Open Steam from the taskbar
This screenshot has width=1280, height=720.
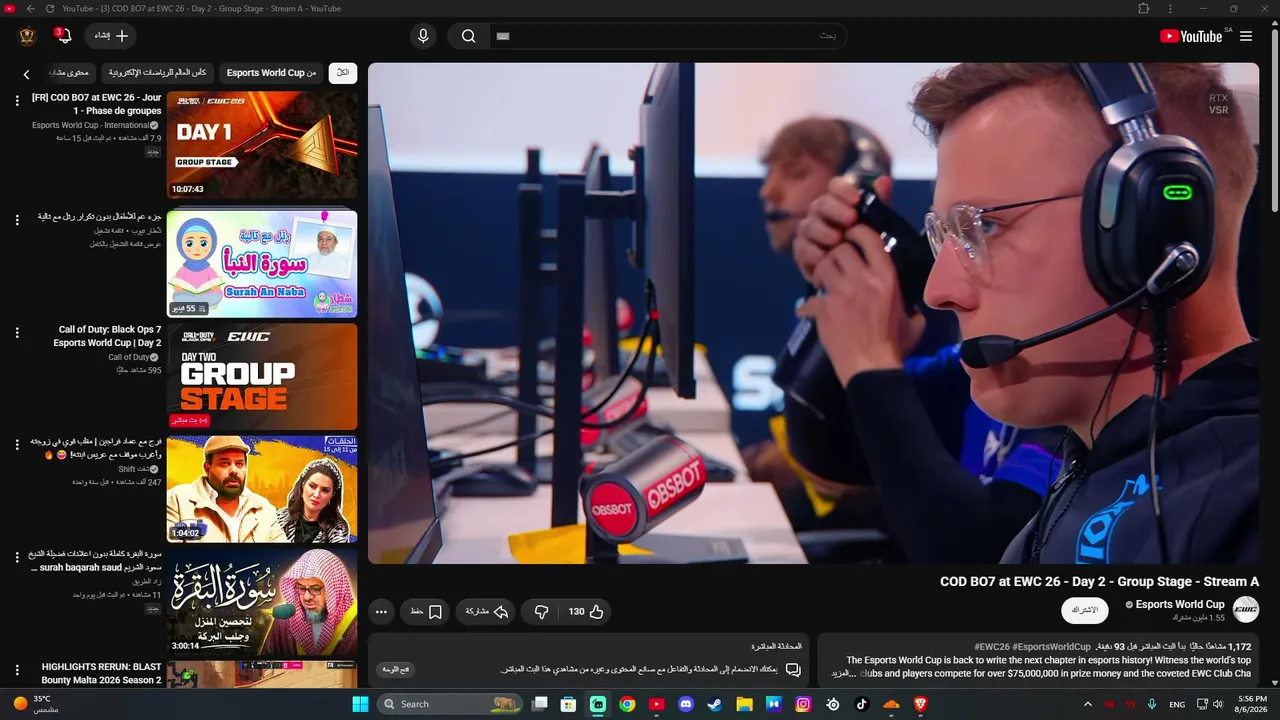click(715, 704)
